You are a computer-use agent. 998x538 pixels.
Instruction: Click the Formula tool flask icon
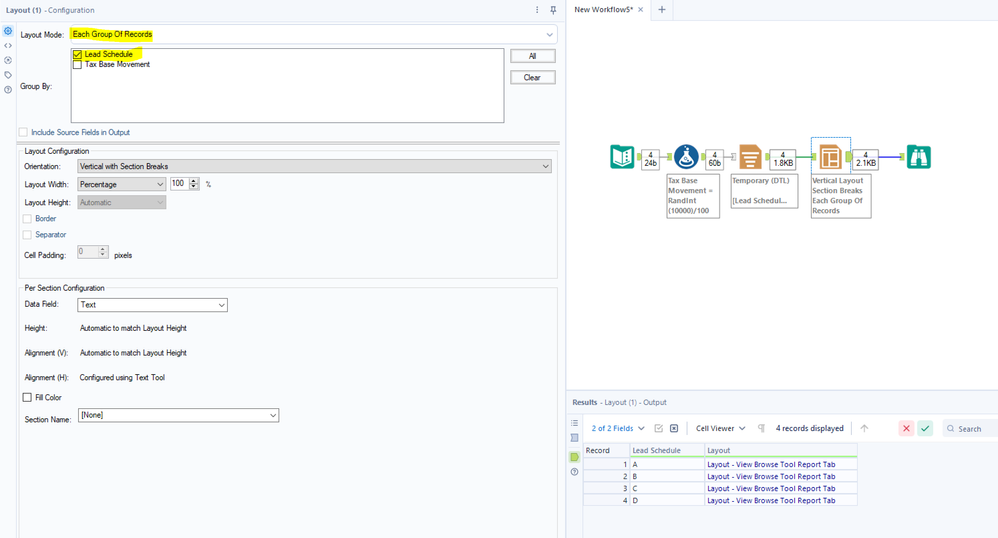pos(685,157)
